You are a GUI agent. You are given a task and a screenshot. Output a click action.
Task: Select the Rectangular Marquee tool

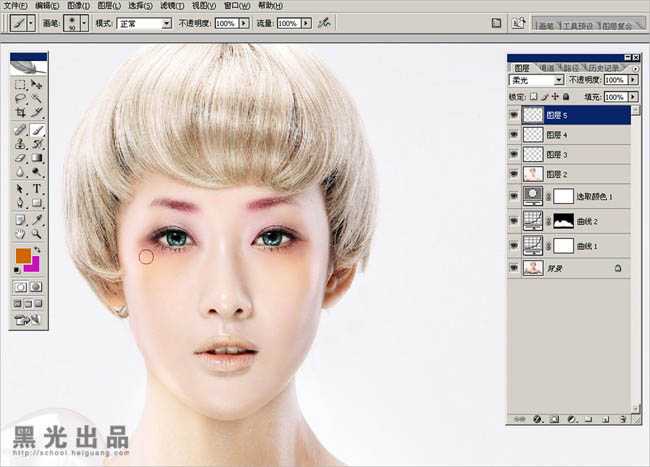point(20,86)
